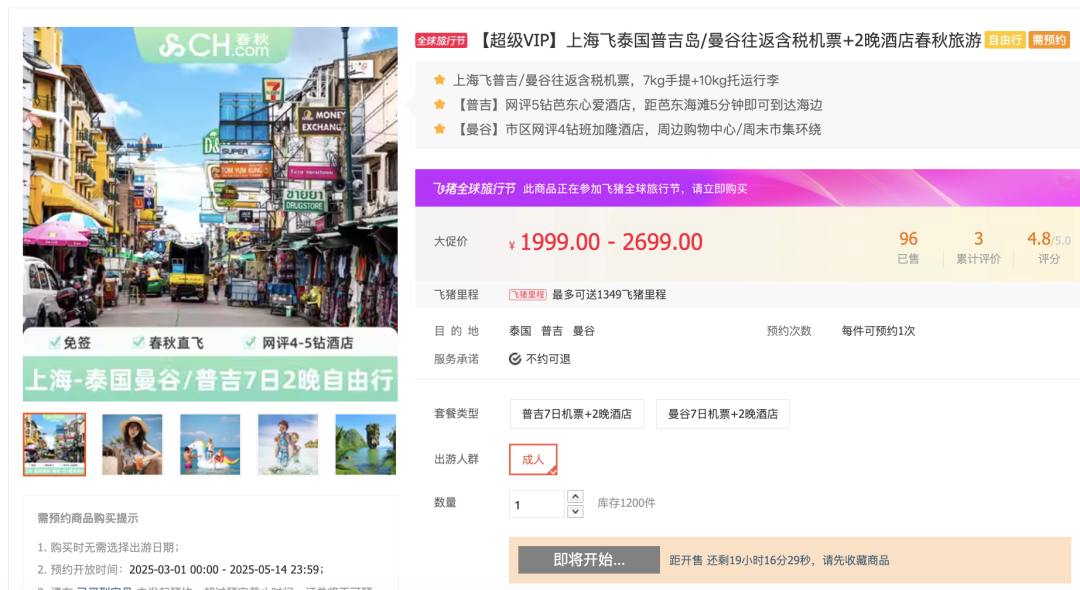Click the 需预约 orange tag
Image resolution: width=1080 pixels, height=590 pixels.
(x=1049, y=40)
